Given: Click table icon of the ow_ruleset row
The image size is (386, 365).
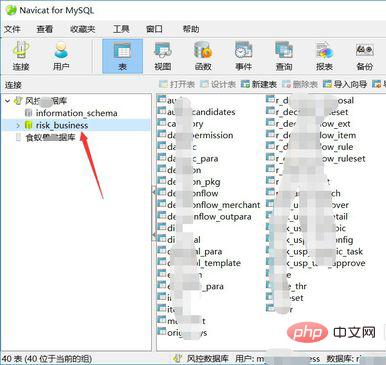Looking at the screenshot, I should [x=270, y=157].
